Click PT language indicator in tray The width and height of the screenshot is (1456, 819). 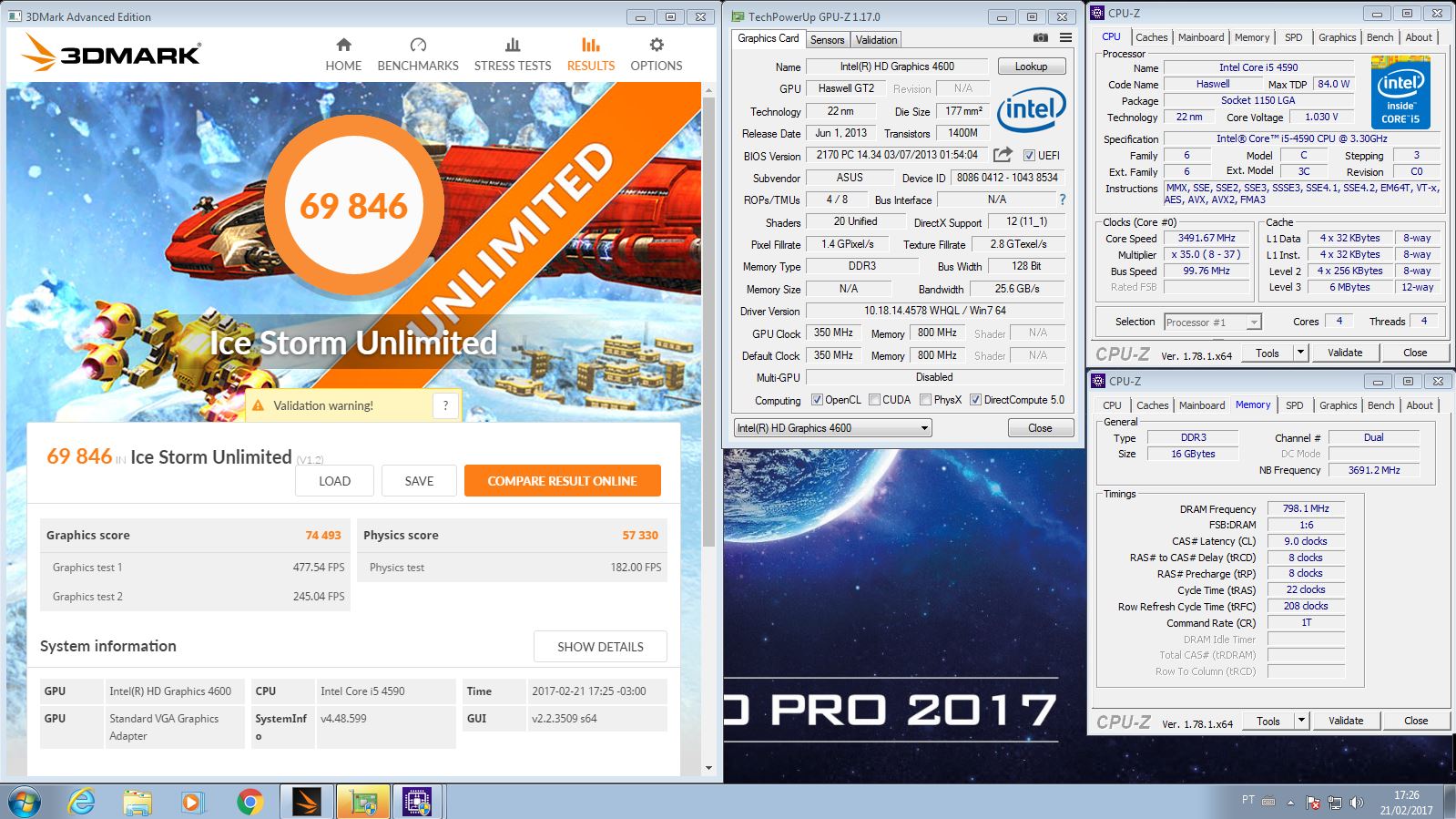tap(1247, 800)
